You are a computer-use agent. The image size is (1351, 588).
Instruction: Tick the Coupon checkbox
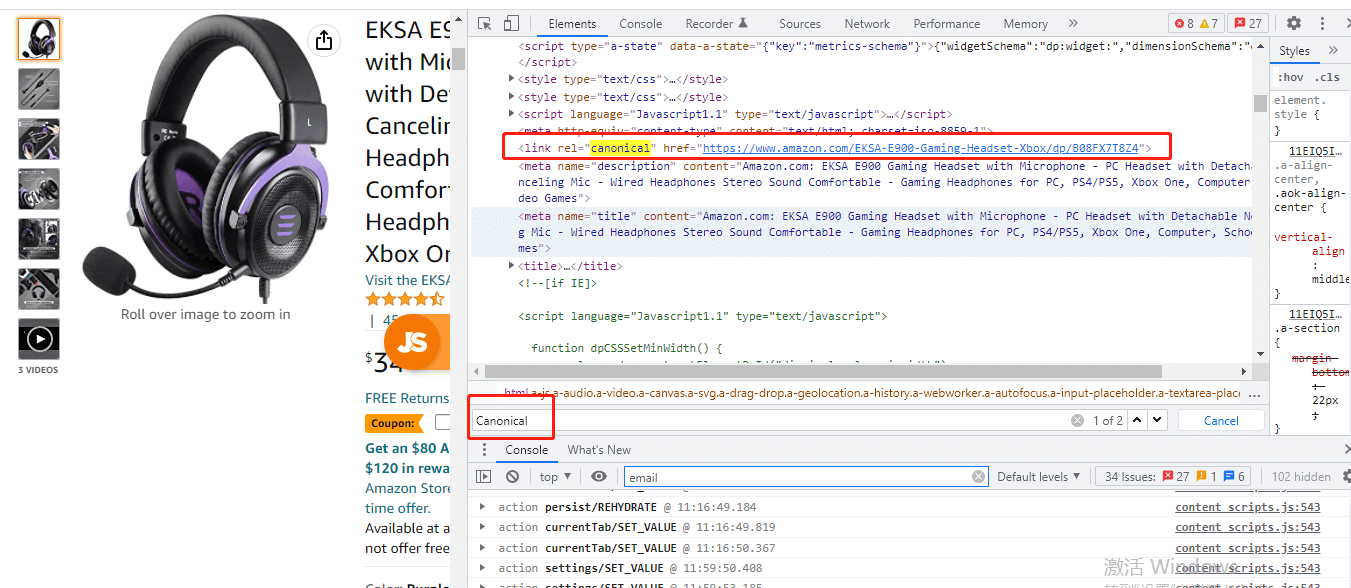(x=442, y=423)
